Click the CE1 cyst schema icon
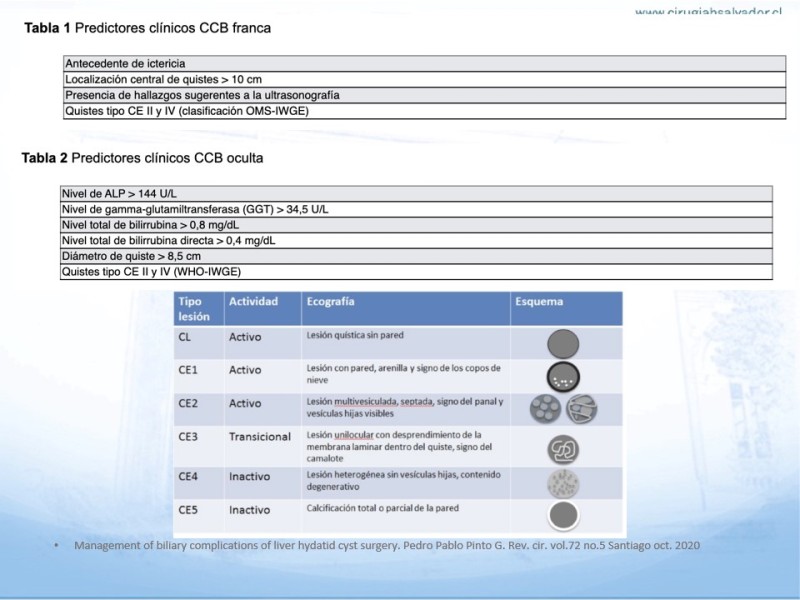The width and height of the screenshot is (800, 600). coord(563,377)
